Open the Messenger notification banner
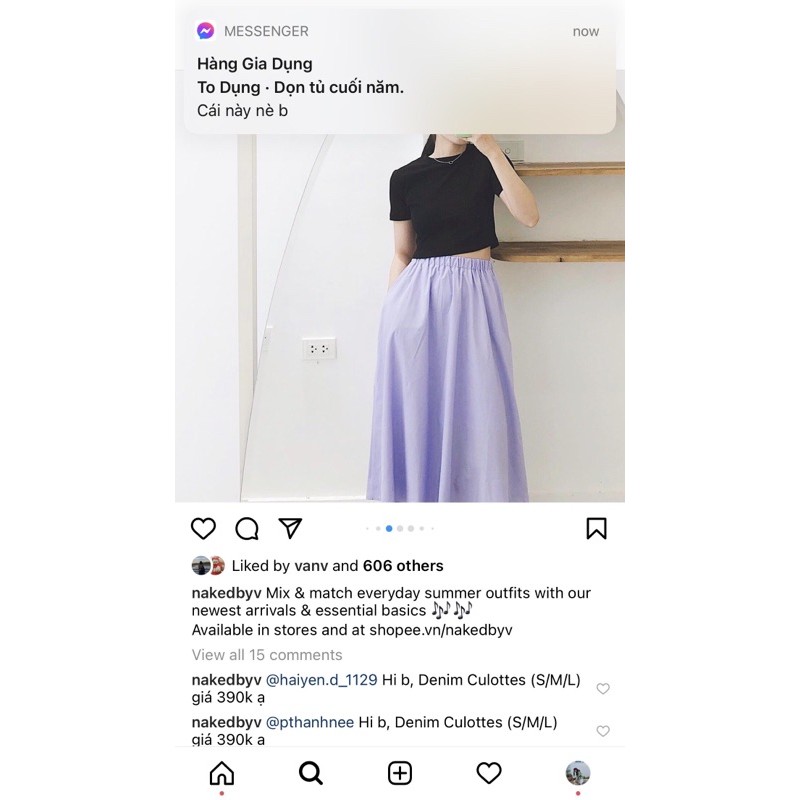The width and height of the screenshot is (800, 800). [x=400, y=71]
